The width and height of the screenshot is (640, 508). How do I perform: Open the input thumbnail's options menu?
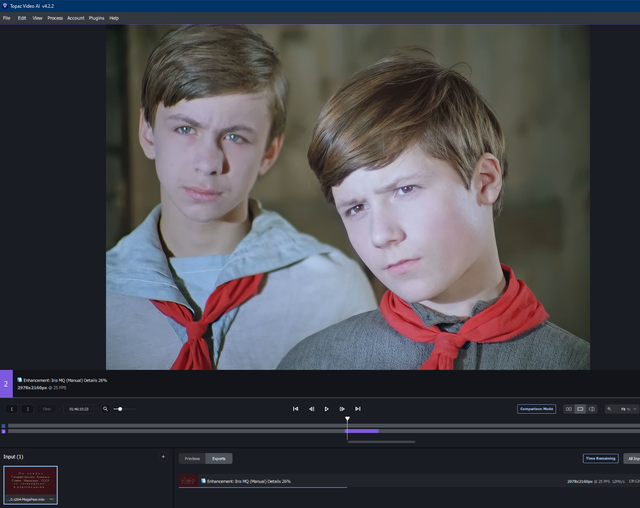pyautogui.click(x=51, y=499)
